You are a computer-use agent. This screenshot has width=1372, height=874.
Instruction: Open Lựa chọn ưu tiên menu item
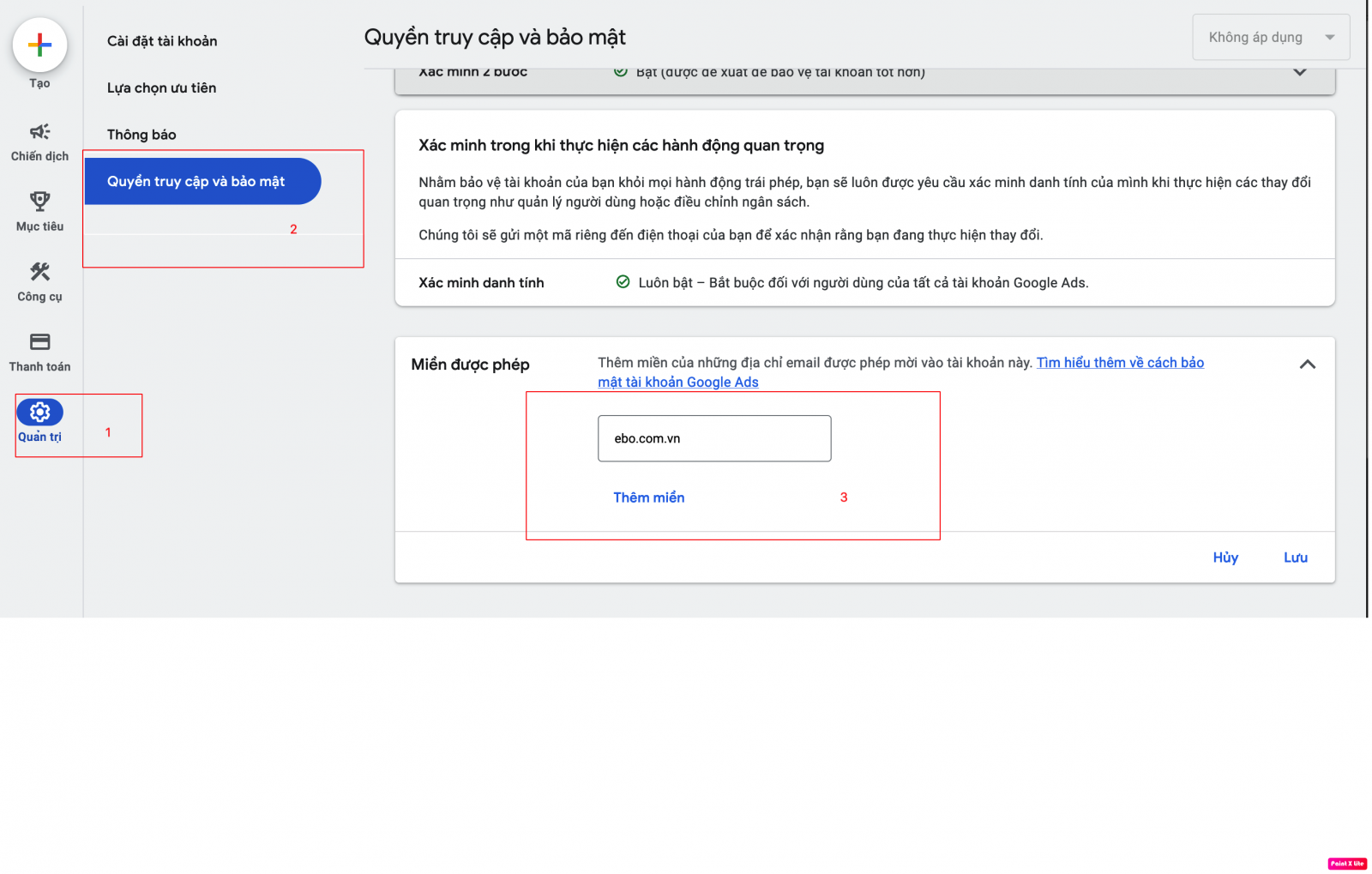[161, 87]
